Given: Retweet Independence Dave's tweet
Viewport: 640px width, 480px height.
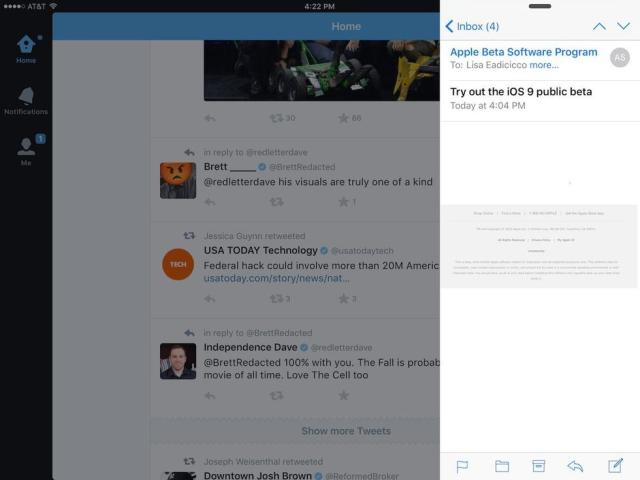Looking at the screenshot, I should click(x=276, y=396).
